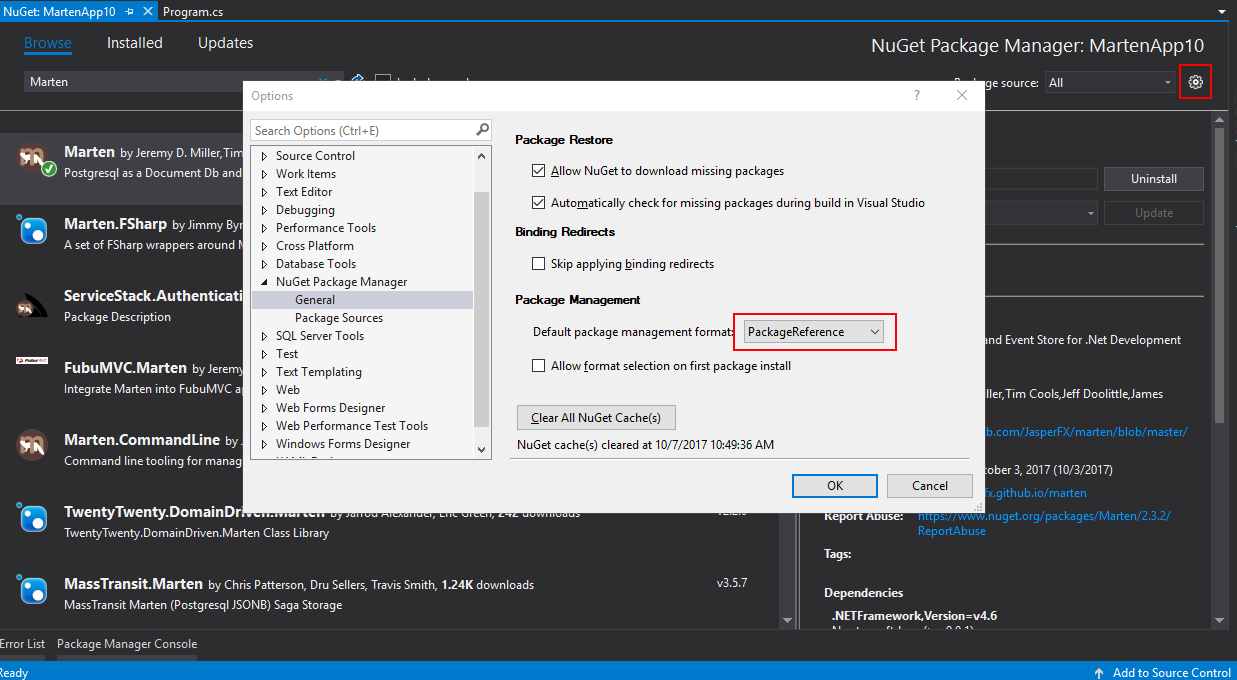This screenshot has width=1237, height=680.
Task: Expand the SQL Server Tools node
Action: (x=265, y=336)
